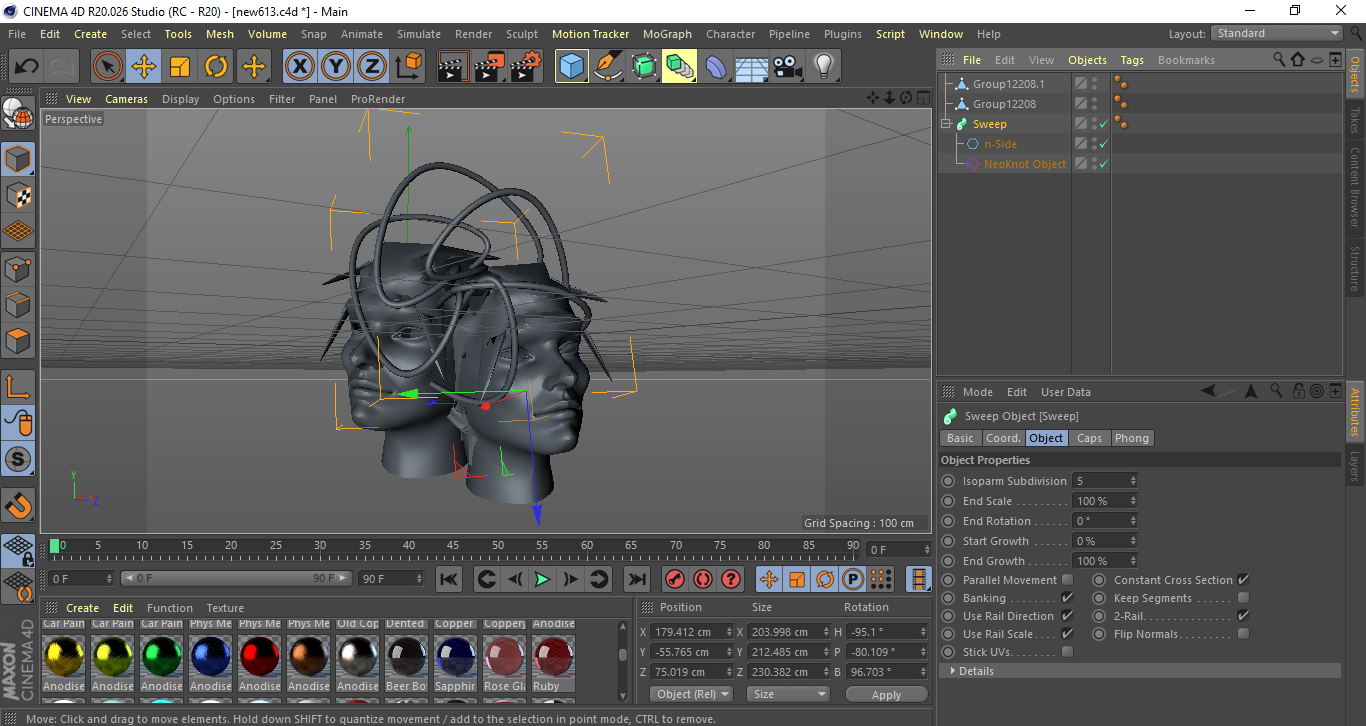Screen dimensions: 1366x726
Task: Add a Cube primitive object
Action: point(572,67)
